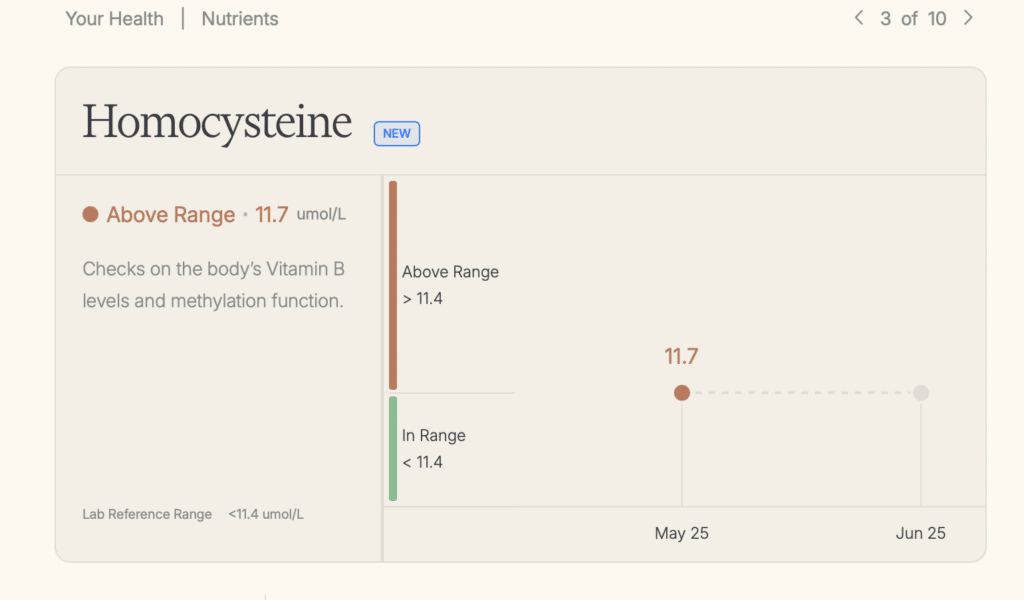Select the orange May 25 data point

coord(682,393)
